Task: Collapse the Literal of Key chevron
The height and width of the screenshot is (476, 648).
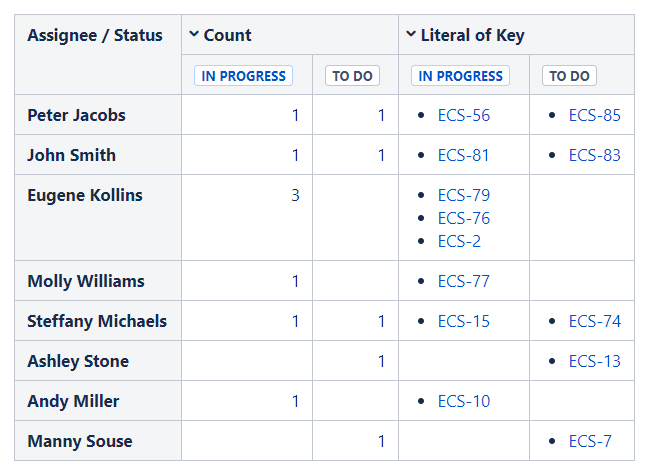Action: click(x=410, y=35)
